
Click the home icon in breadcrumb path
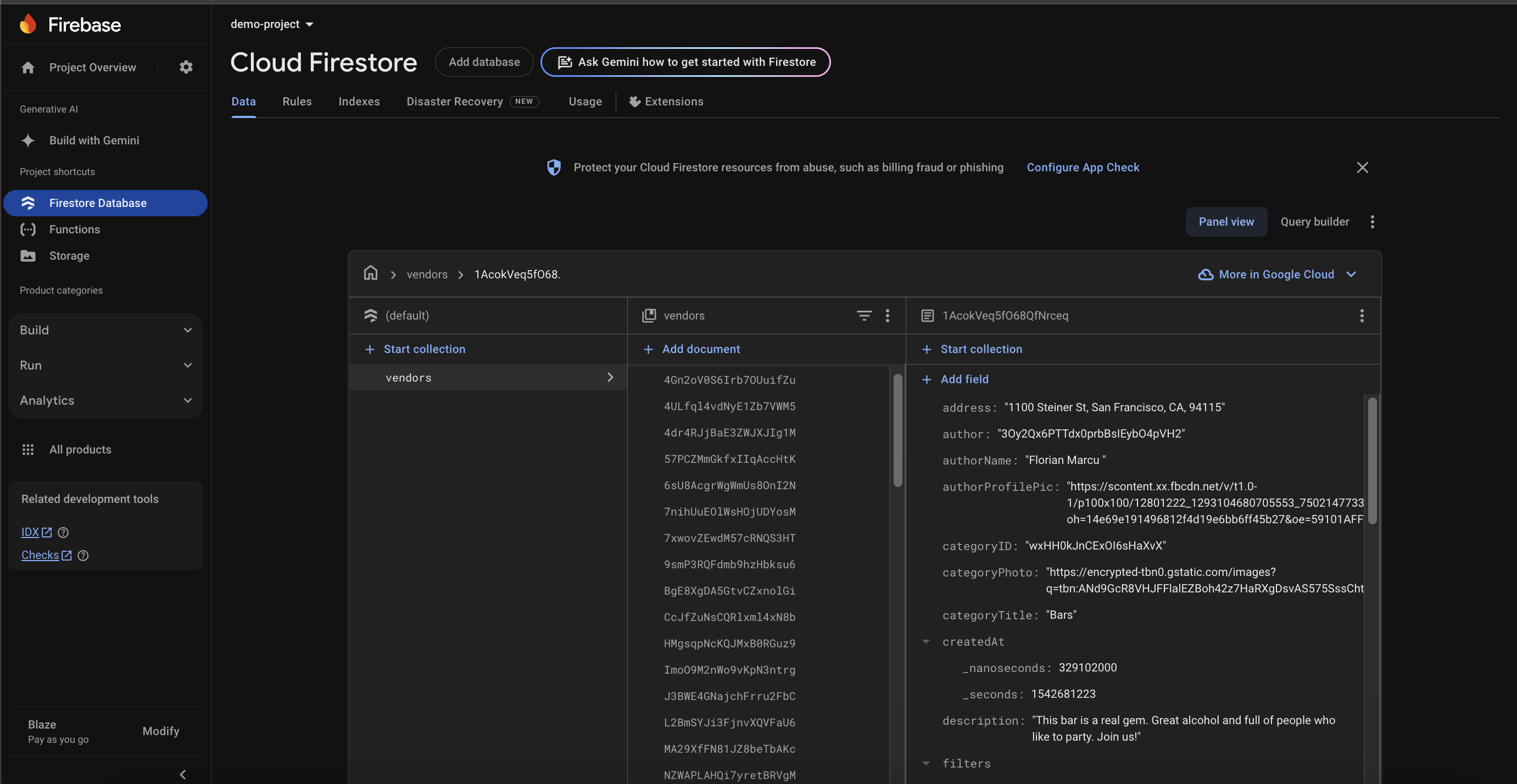point(370,274)
